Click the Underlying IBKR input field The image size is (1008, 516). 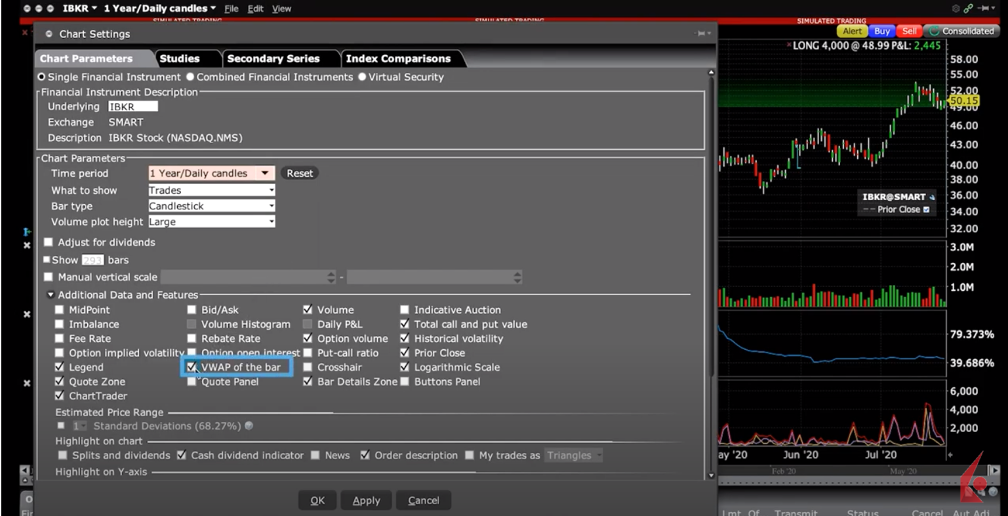pos(133,106)
